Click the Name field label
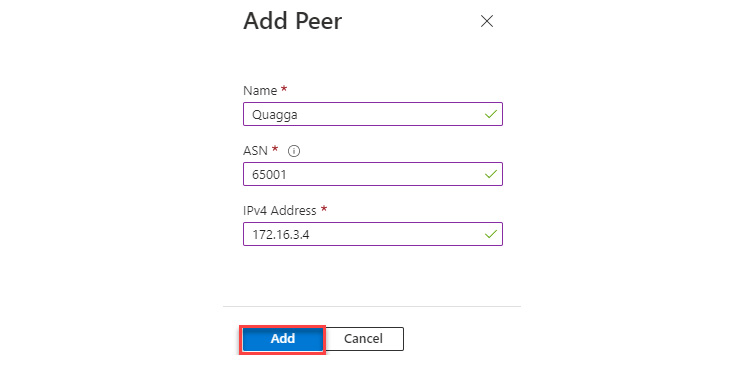 (260, 91)
